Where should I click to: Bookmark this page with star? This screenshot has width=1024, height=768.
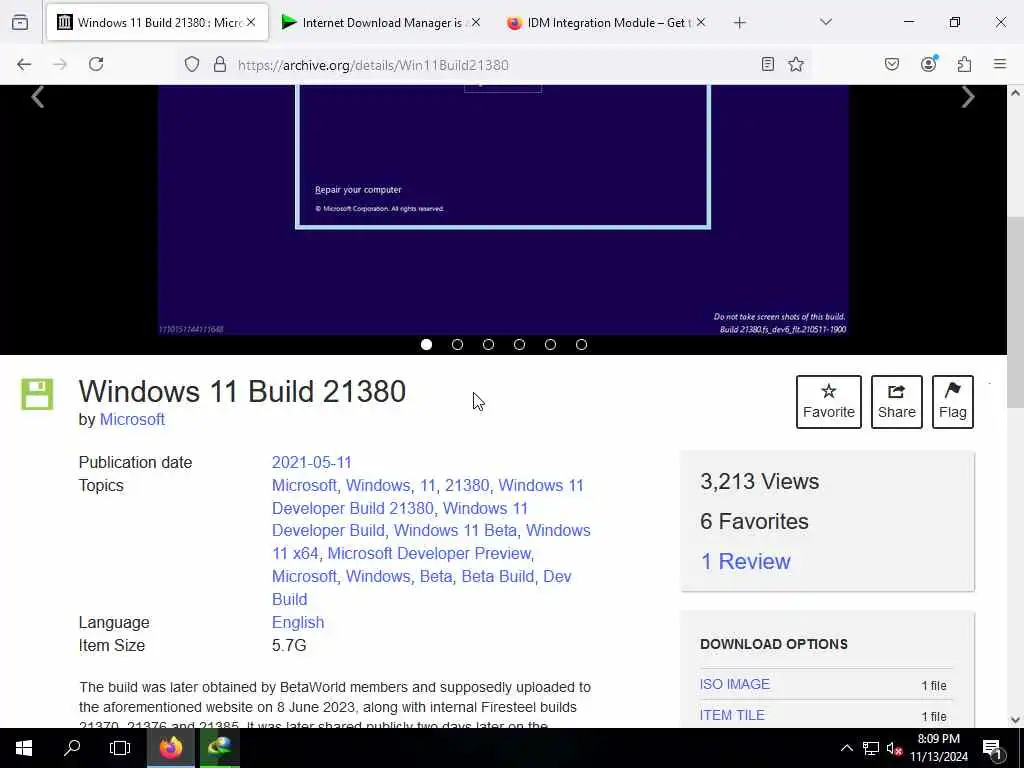795,64
